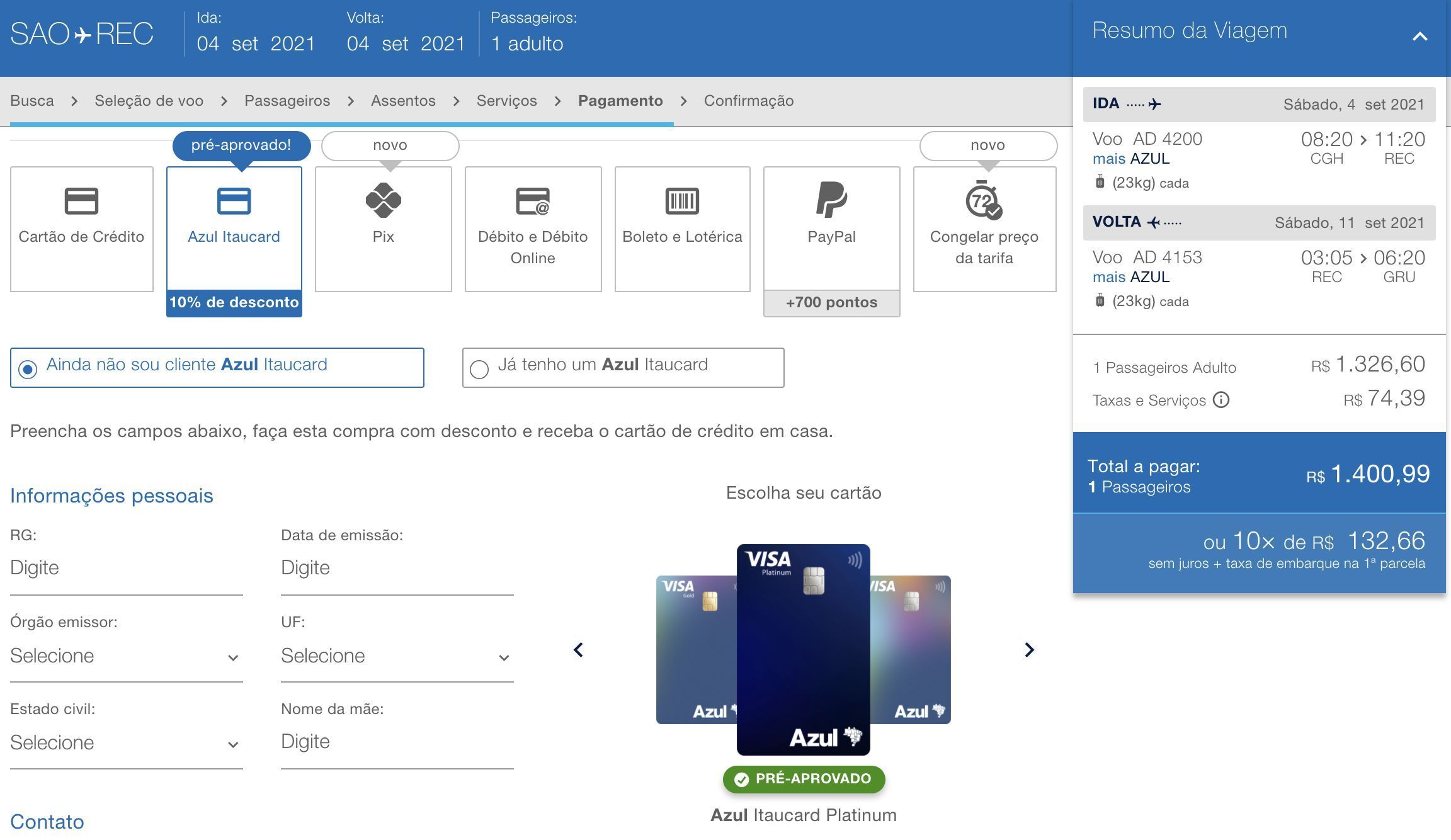Click the 'R$ 74,39' taxes value
The height and width of the screenshot is (840, 1451).
click(1384, 399)
